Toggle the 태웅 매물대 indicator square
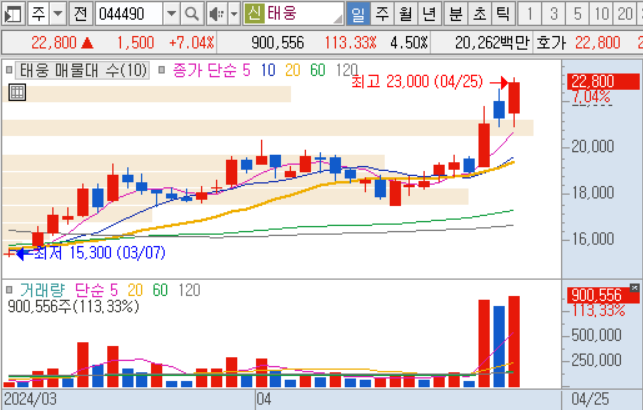This screenshot has width=643, height=410. point(9,70)
